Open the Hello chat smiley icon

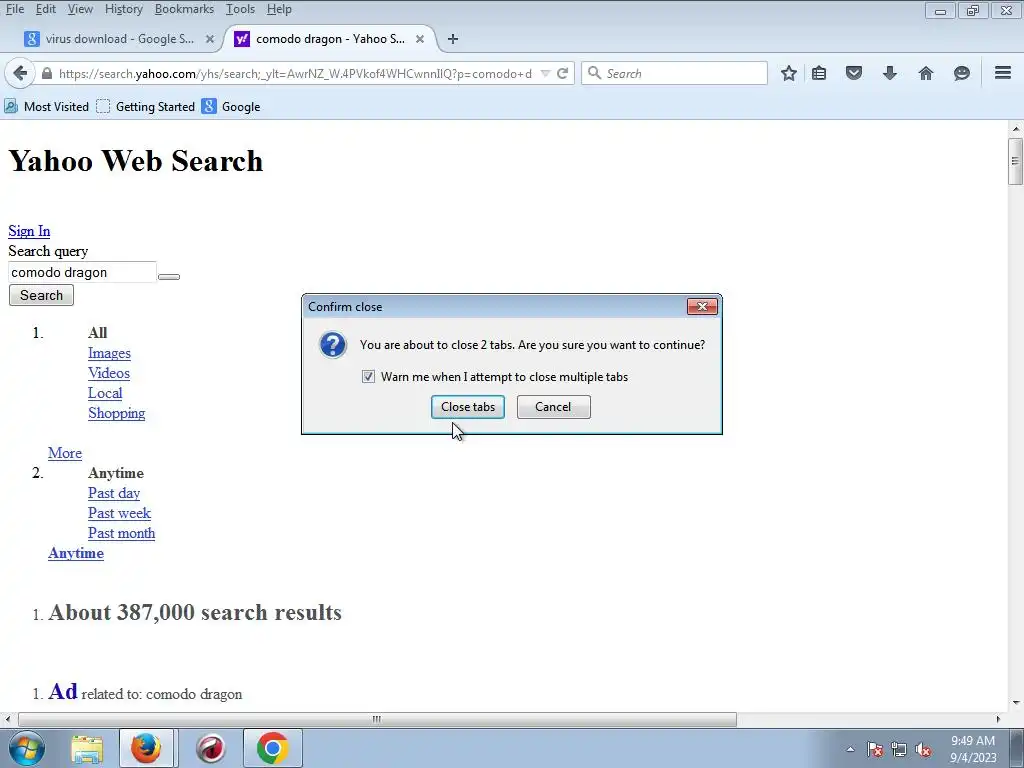(x=961, y=73)
